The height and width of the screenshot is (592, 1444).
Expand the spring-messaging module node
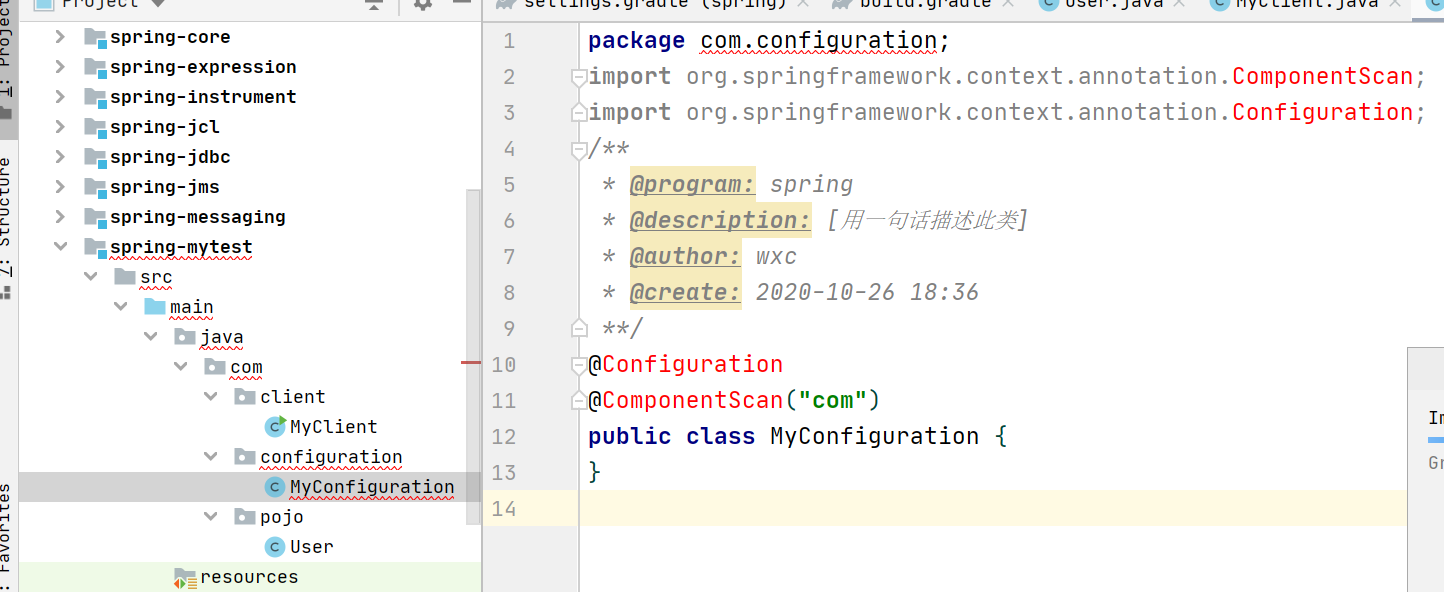click(x=61, y=217)
